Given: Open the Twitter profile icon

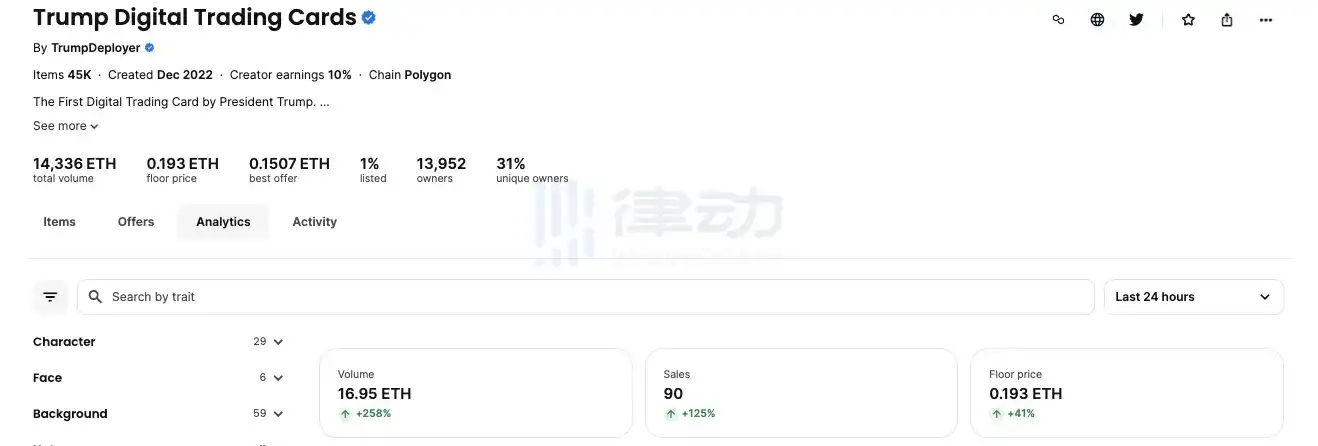Looking at the screenshot, I should pyautogui.click(x=1136, y=19).
